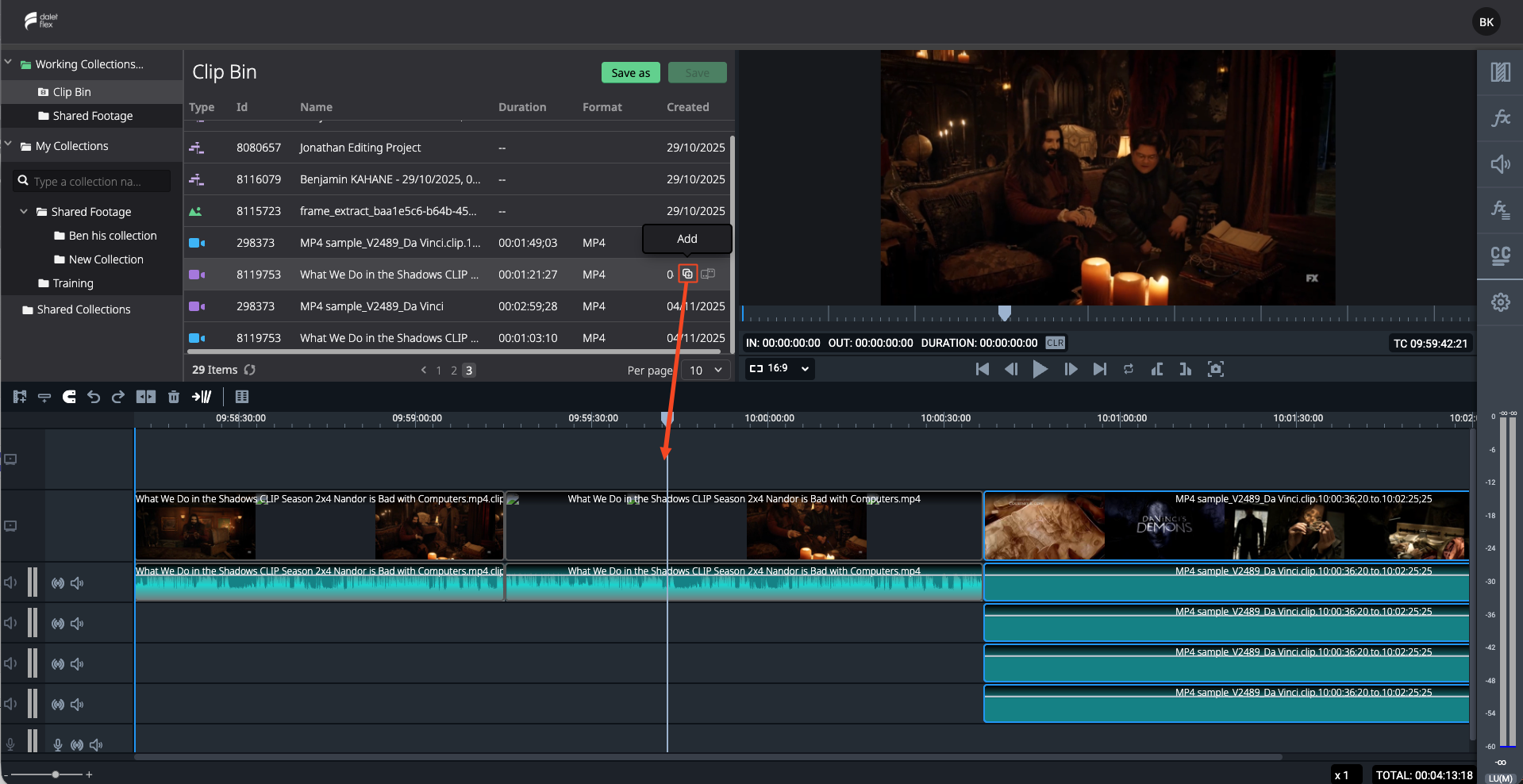Toggle microphone on the voice-over track
Viewport: 1523px width, 784px height.
(x=58, y=745)
